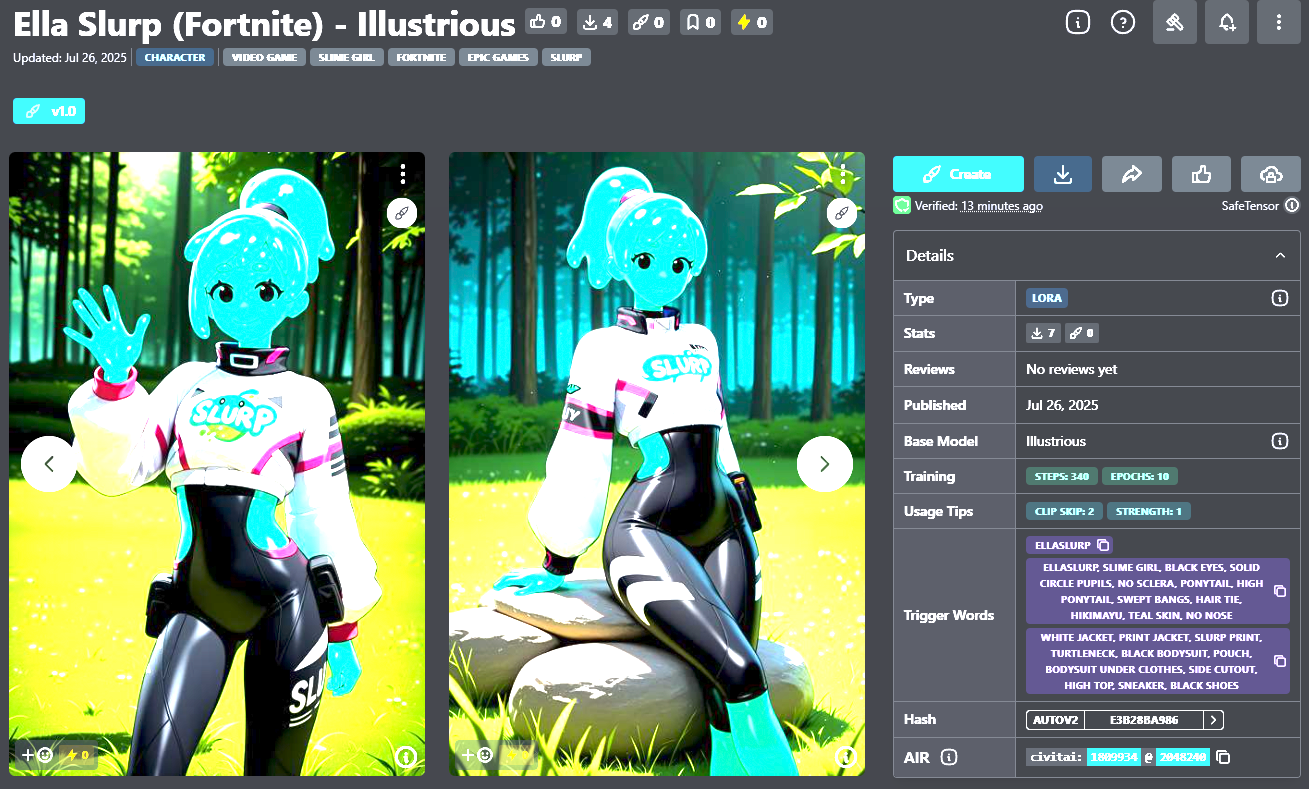Viewport: 1309px width, 789px height.
Task: Click the EPOCHS: 10 training badge
Action: tap(1141, 476)
